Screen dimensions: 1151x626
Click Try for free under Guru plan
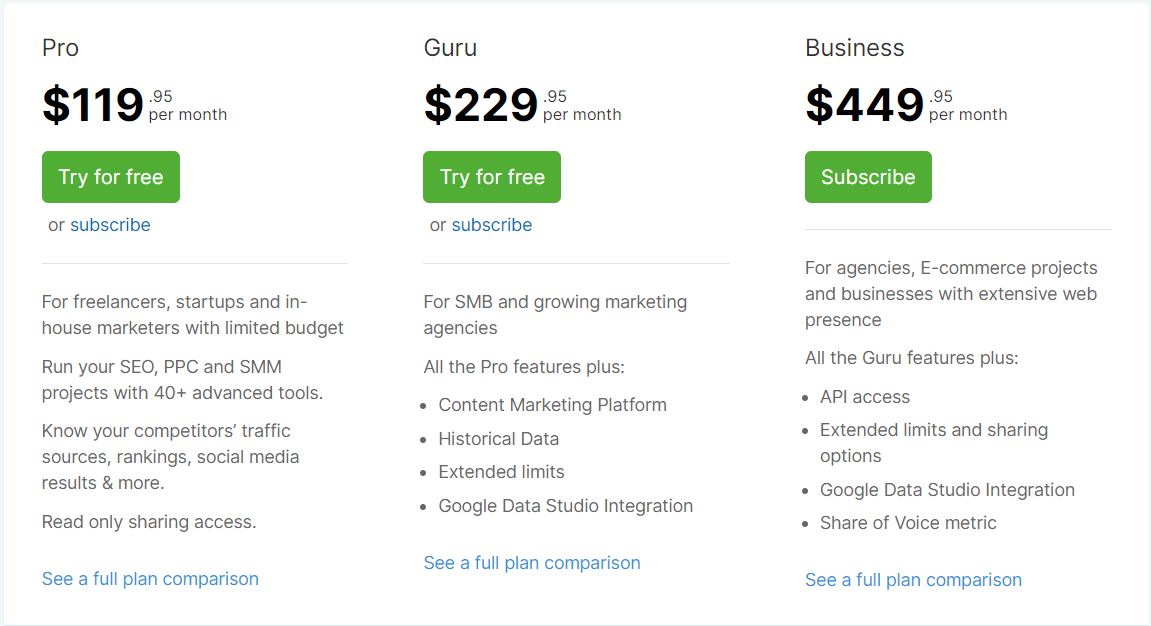point(492,177)
